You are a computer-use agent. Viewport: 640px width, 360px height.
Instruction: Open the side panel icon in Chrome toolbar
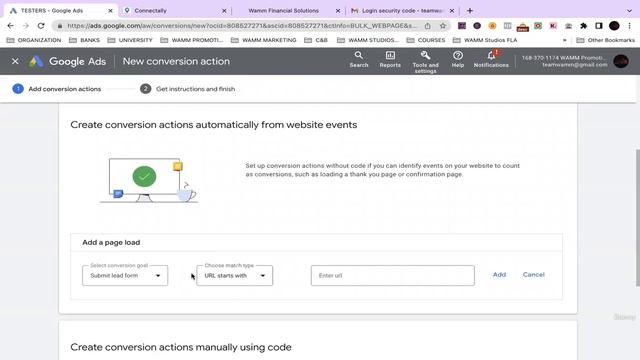pos(599,26)
